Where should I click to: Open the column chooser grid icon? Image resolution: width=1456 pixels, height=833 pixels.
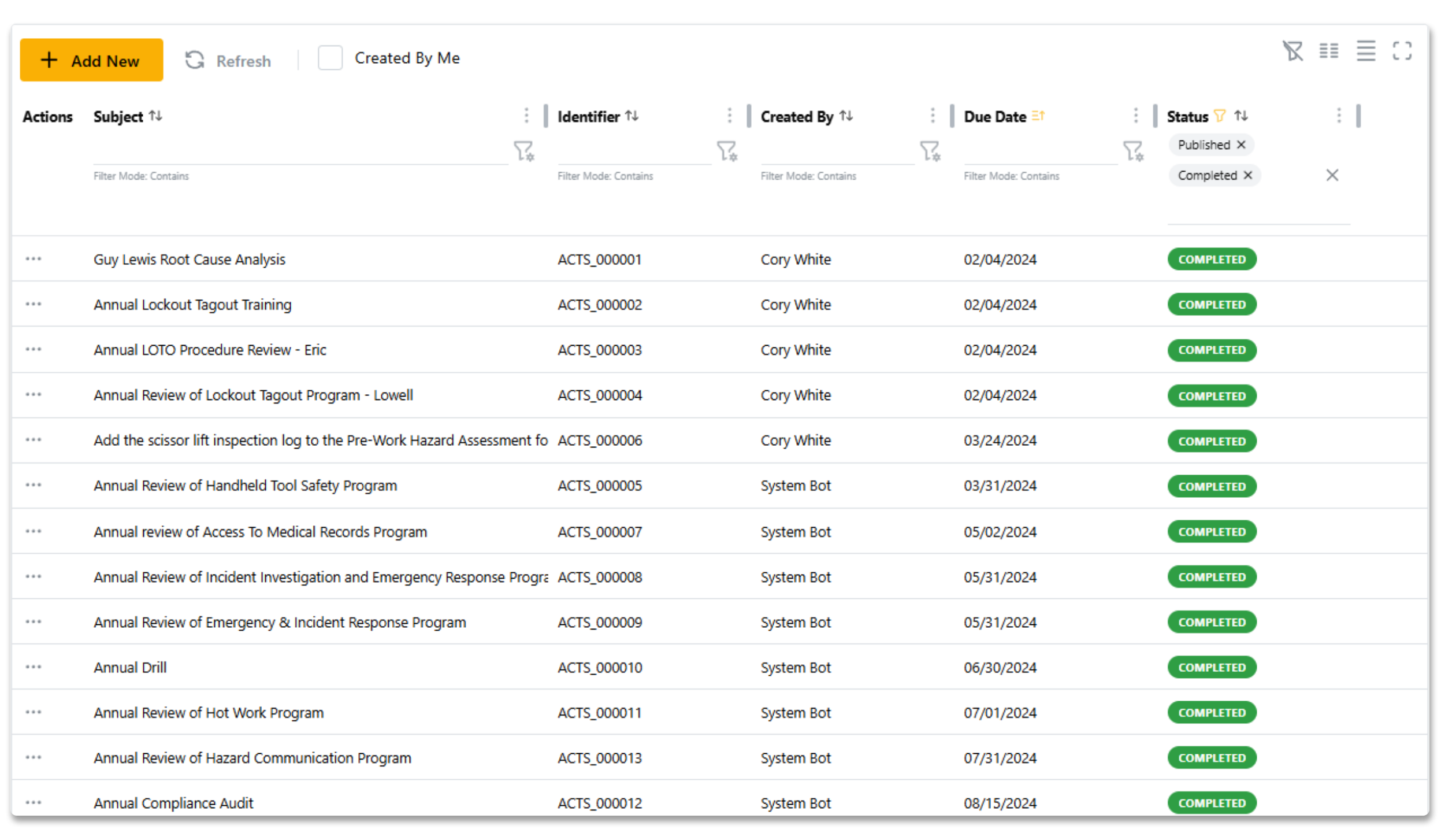pyautogui.click(x=1329, y=51)
